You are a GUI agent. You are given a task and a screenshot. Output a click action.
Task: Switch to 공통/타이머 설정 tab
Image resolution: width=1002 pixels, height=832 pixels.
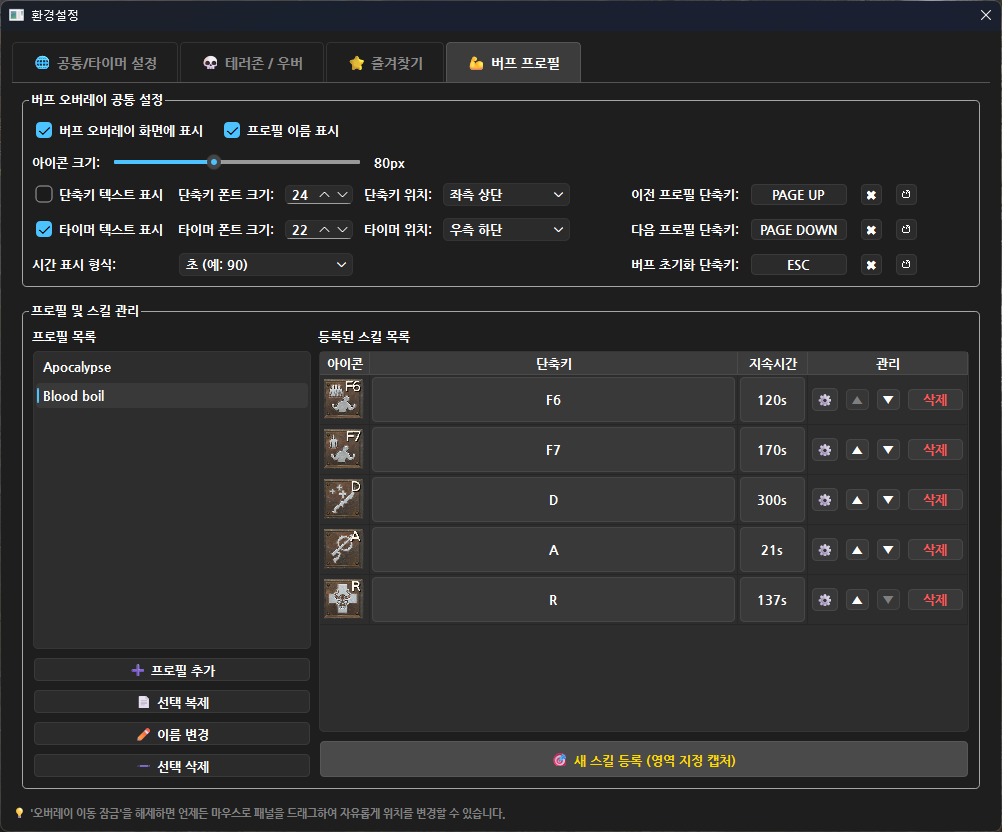point(95,63)
